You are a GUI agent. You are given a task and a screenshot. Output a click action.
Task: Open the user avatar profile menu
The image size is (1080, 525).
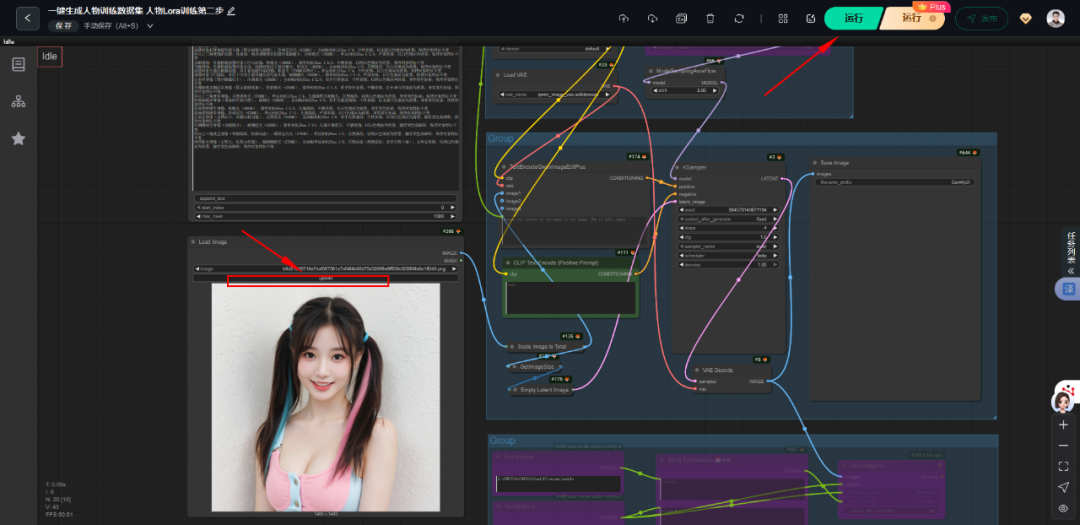1055,19
